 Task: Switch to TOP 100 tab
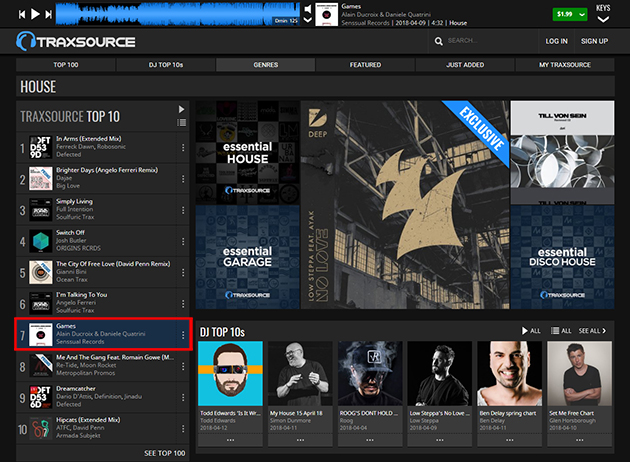point(66,65)
